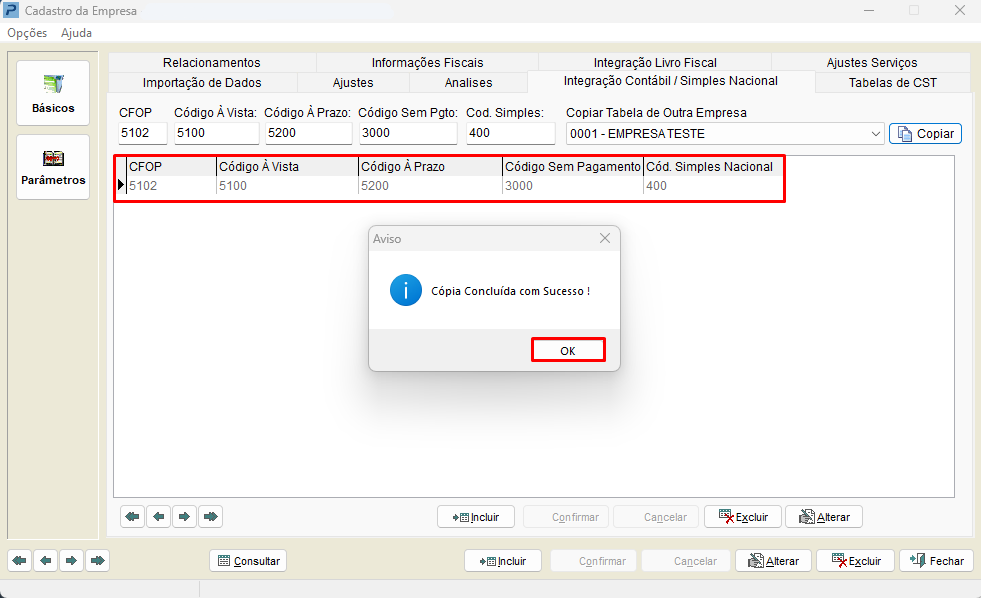Click the Código À Prazo column header
The width and height of the screenshot is (981, 598).
point(430,166)
